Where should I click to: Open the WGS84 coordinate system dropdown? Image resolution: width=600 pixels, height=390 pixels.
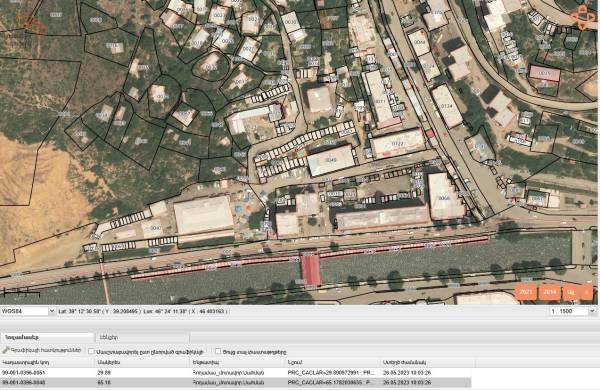tap(28, 311)
